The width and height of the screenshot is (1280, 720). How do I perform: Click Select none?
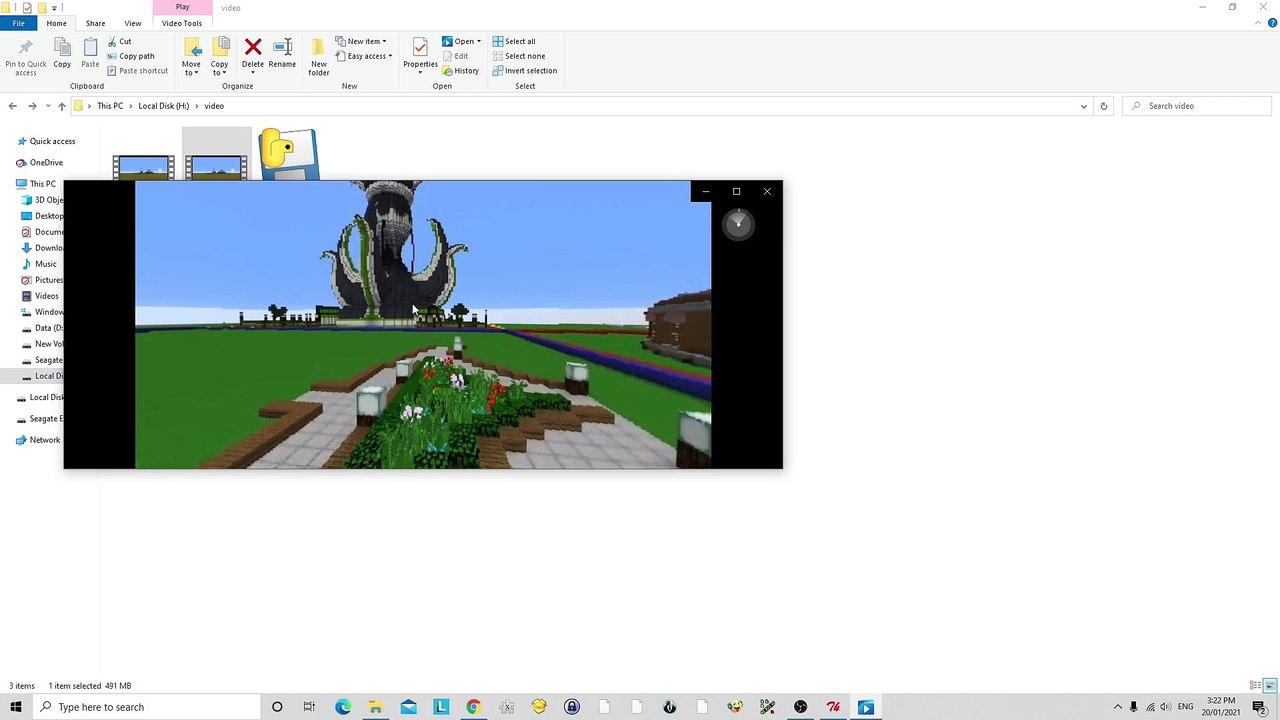point(518,56)
